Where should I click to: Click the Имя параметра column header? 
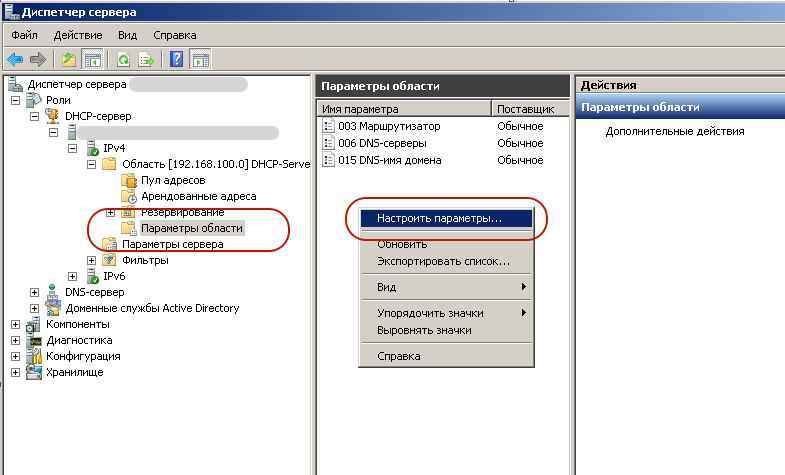pyautogui.click(x=404, y=109)
